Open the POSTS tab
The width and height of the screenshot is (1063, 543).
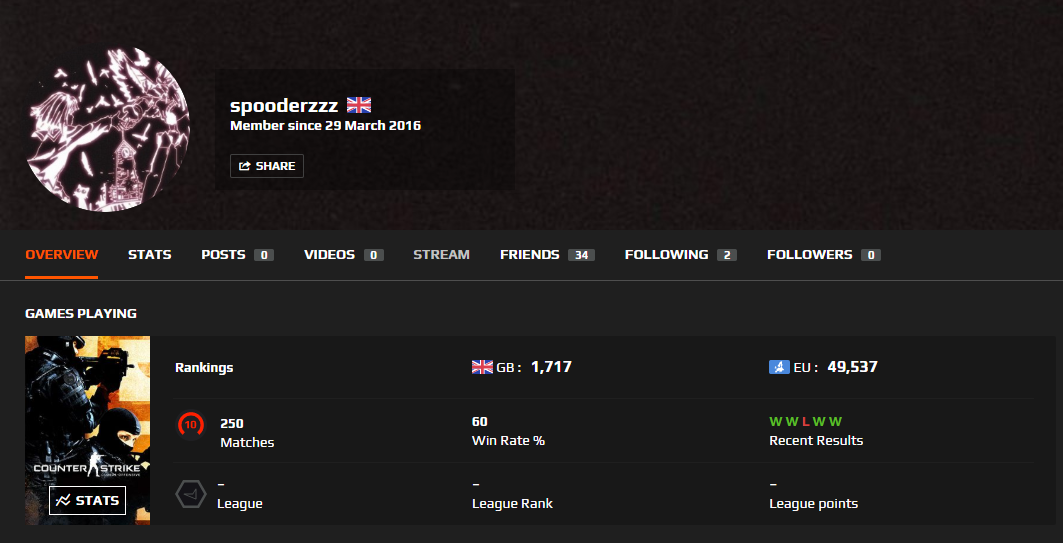click(237, 255)
